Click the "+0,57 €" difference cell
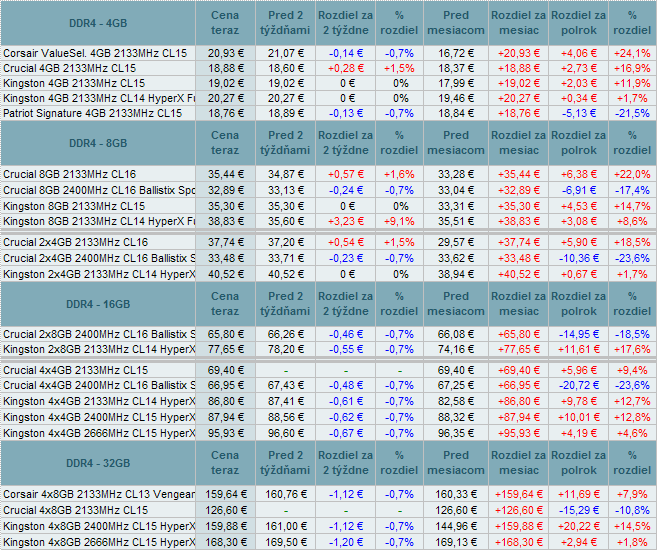The width and height of the screenshot is (657, 550). [346, 174]
